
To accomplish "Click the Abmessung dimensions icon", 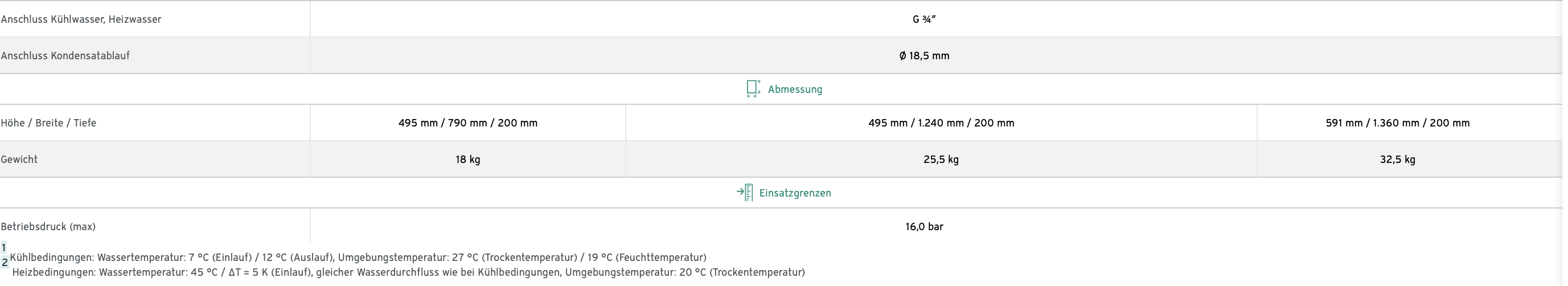I will [753, 89].
